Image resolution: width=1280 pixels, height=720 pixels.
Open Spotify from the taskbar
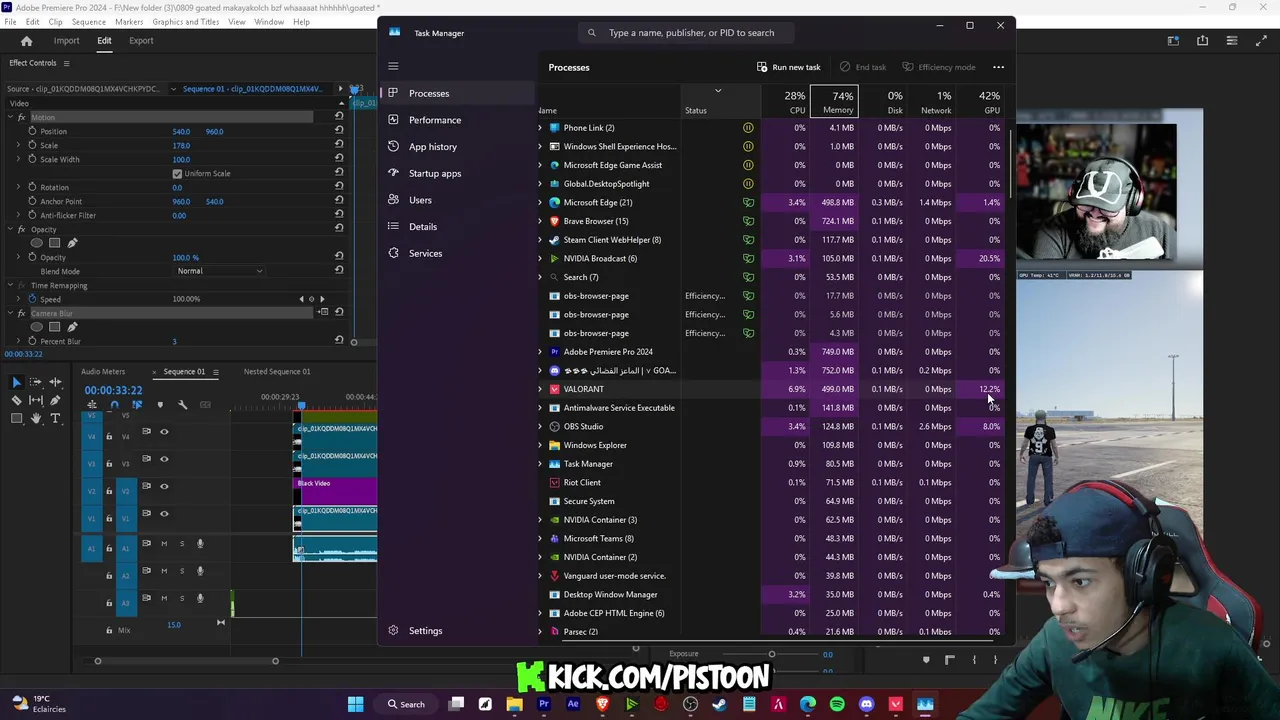click(837, 704)
